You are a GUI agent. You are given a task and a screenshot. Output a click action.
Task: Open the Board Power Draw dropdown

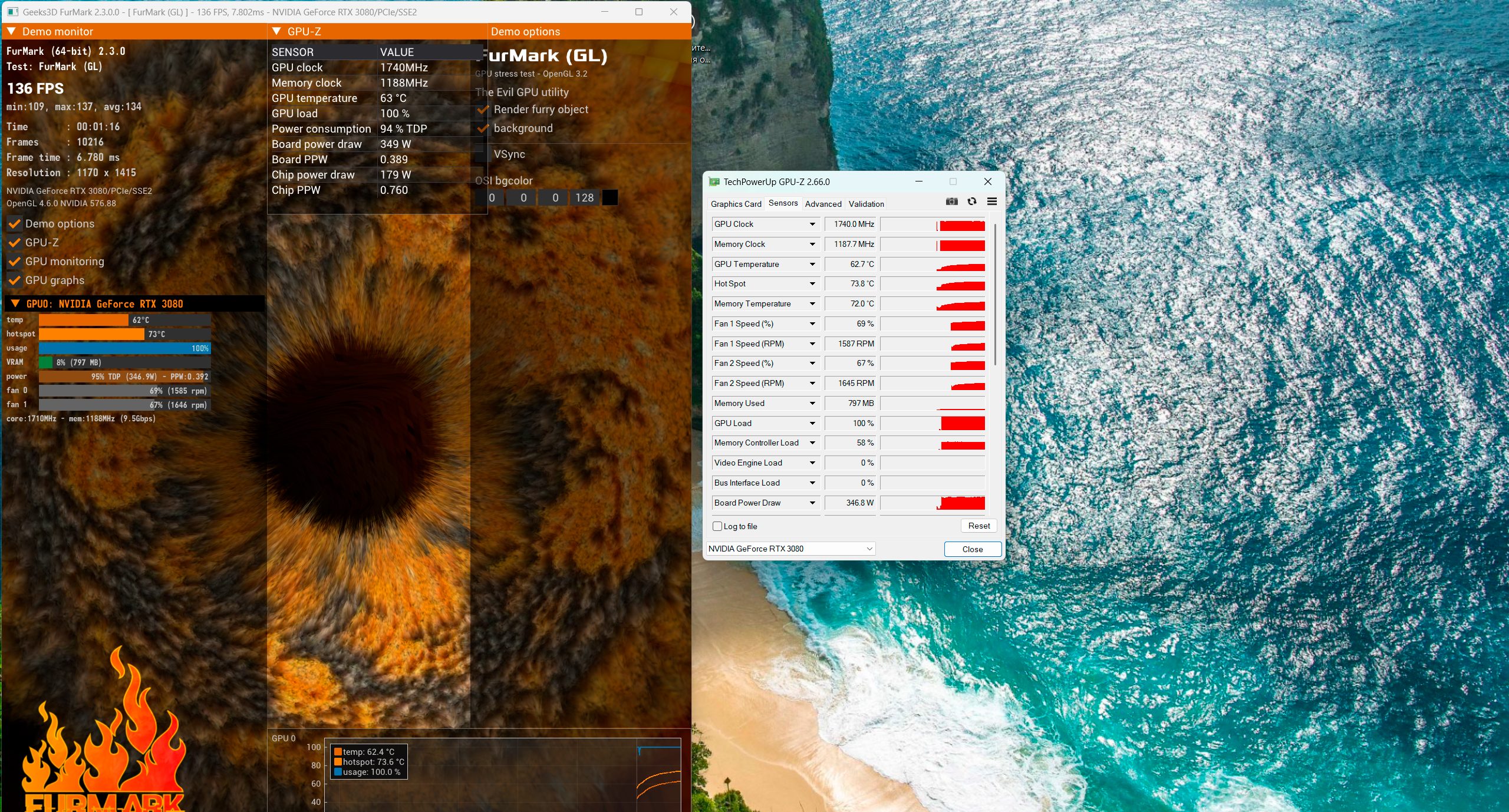(812, 503)
